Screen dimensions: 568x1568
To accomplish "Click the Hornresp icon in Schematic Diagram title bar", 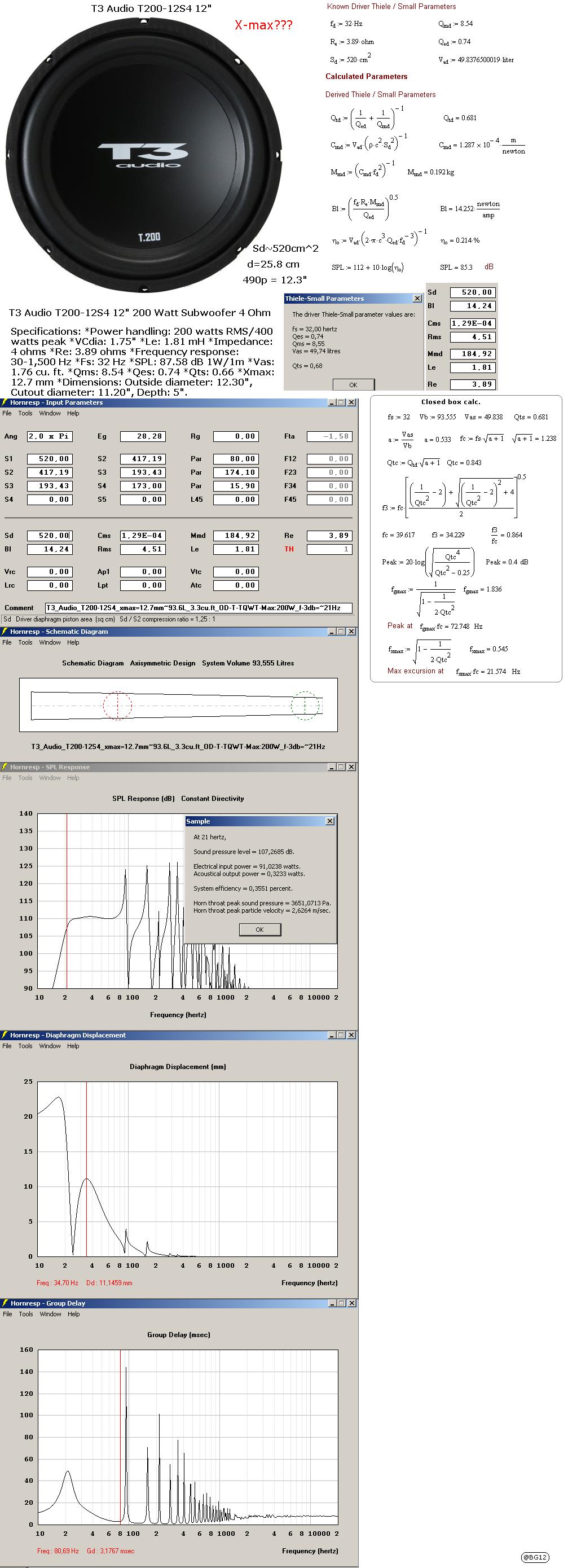I will (x=5, y=631).
